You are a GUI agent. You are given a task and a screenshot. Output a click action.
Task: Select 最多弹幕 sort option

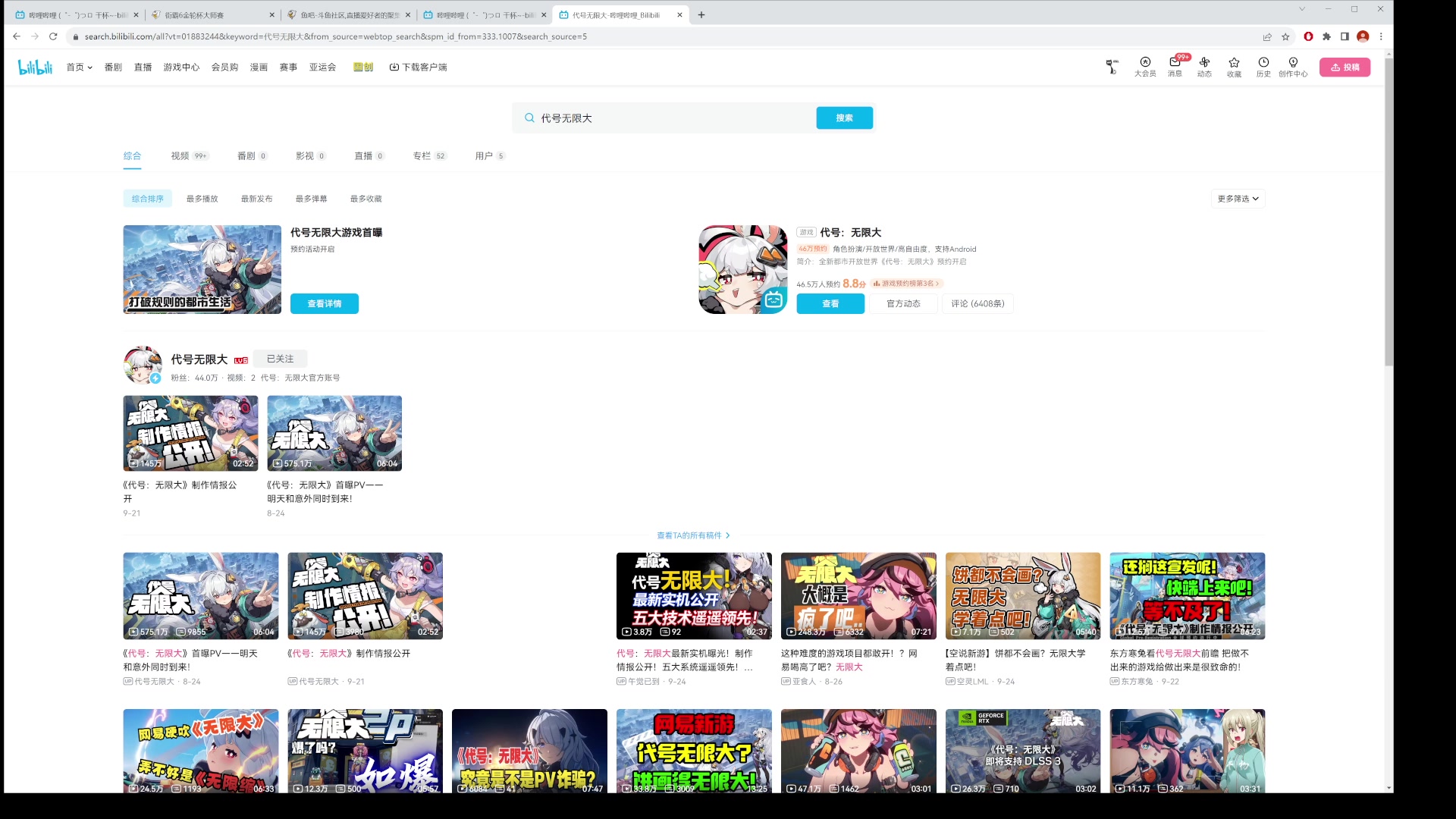coord(312,199)
